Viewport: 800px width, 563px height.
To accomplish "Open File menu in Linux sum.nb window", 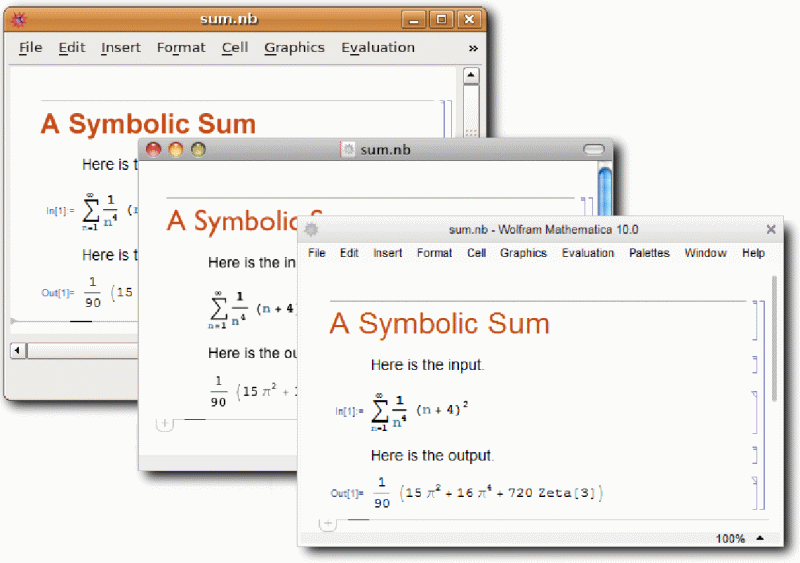I will point(31,47).
